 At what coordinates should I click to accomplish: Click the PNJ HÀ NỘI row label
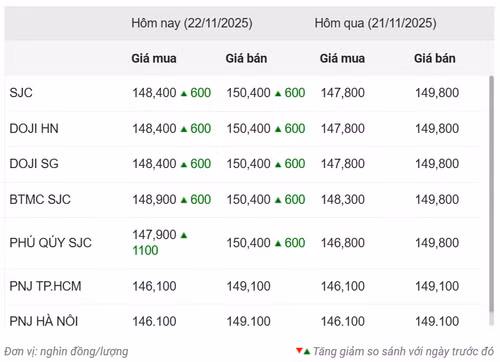click(x=44, y=321)
